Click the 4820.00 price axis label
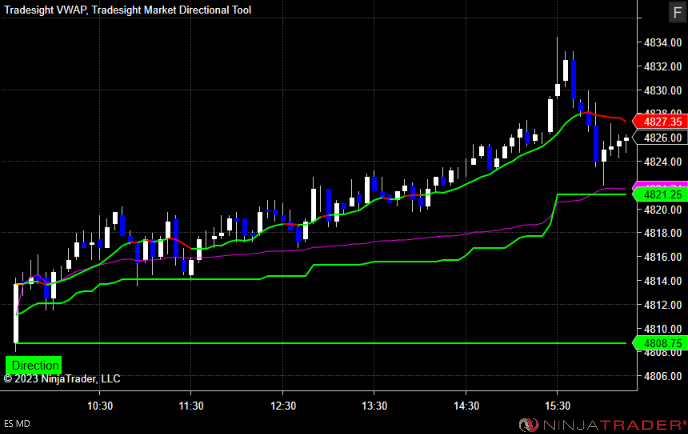Screen dimensions: 688x434 (663, 210)
